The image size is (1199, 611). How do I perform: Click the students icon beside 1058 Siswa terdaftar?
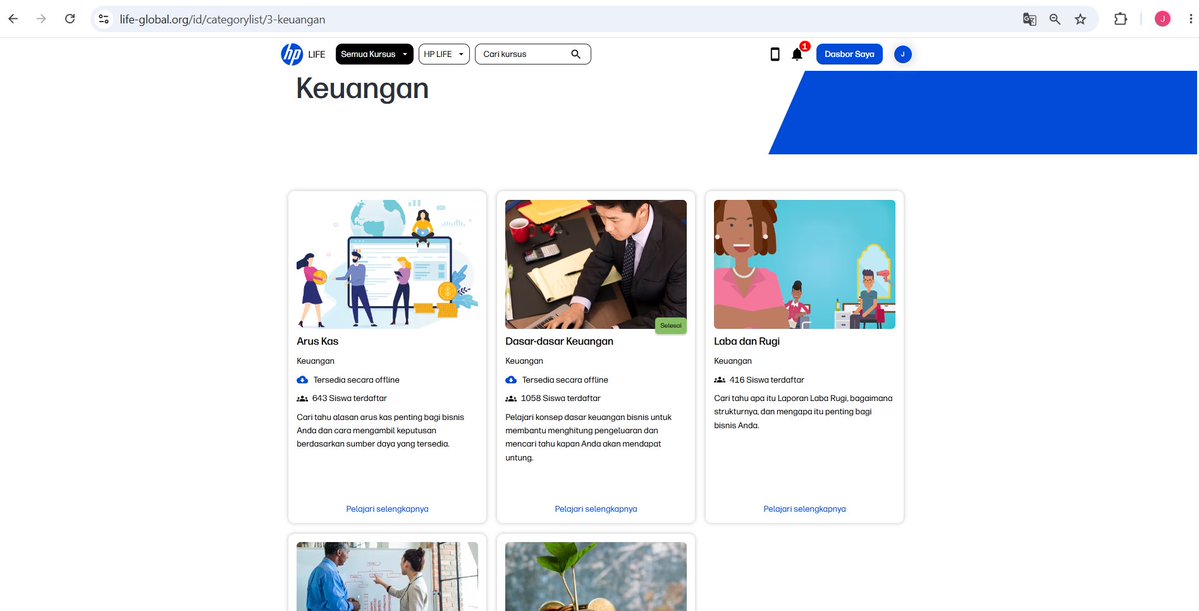click(511, 398)
